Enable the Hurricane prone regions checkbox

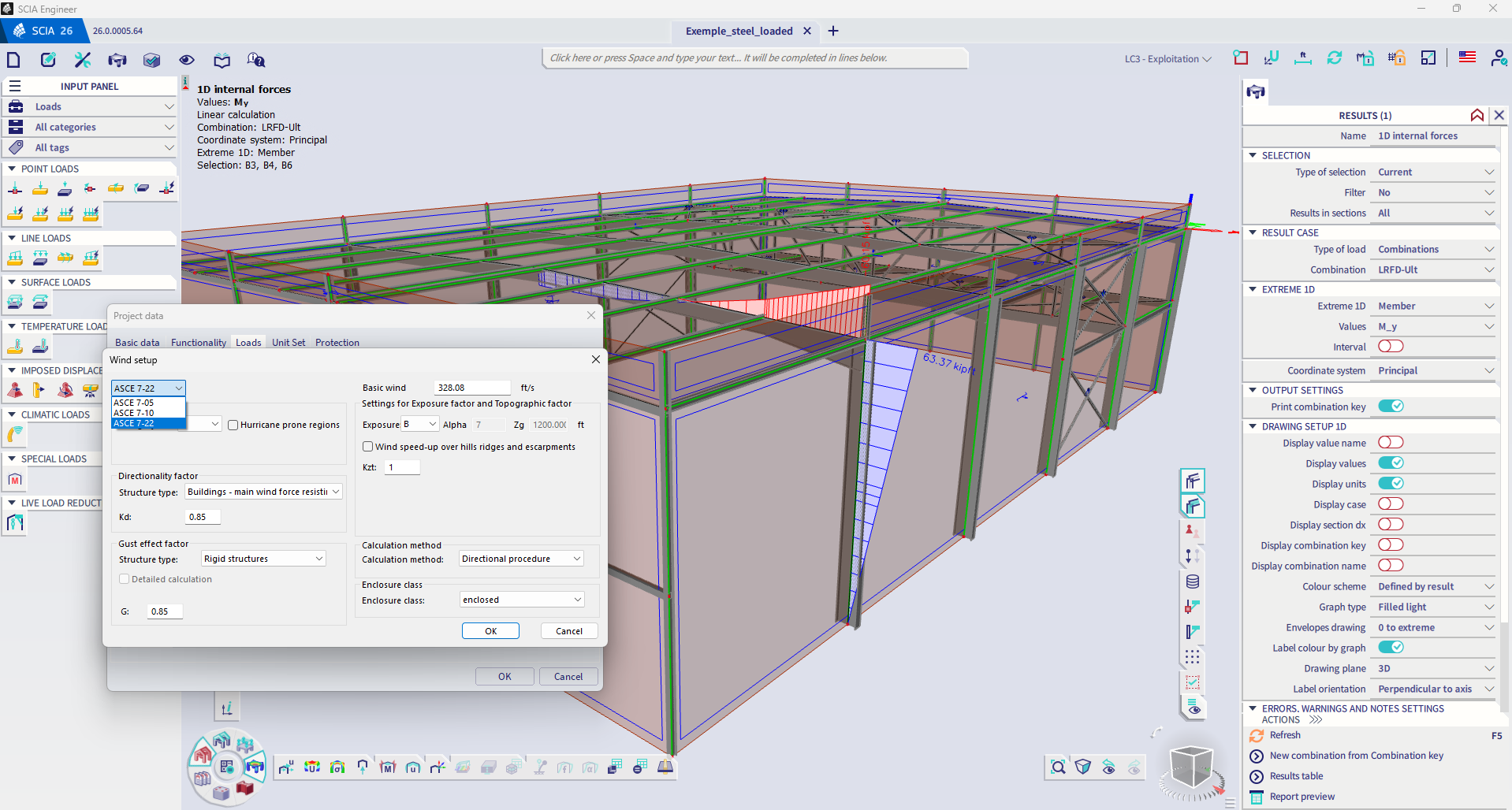[233, 425]
